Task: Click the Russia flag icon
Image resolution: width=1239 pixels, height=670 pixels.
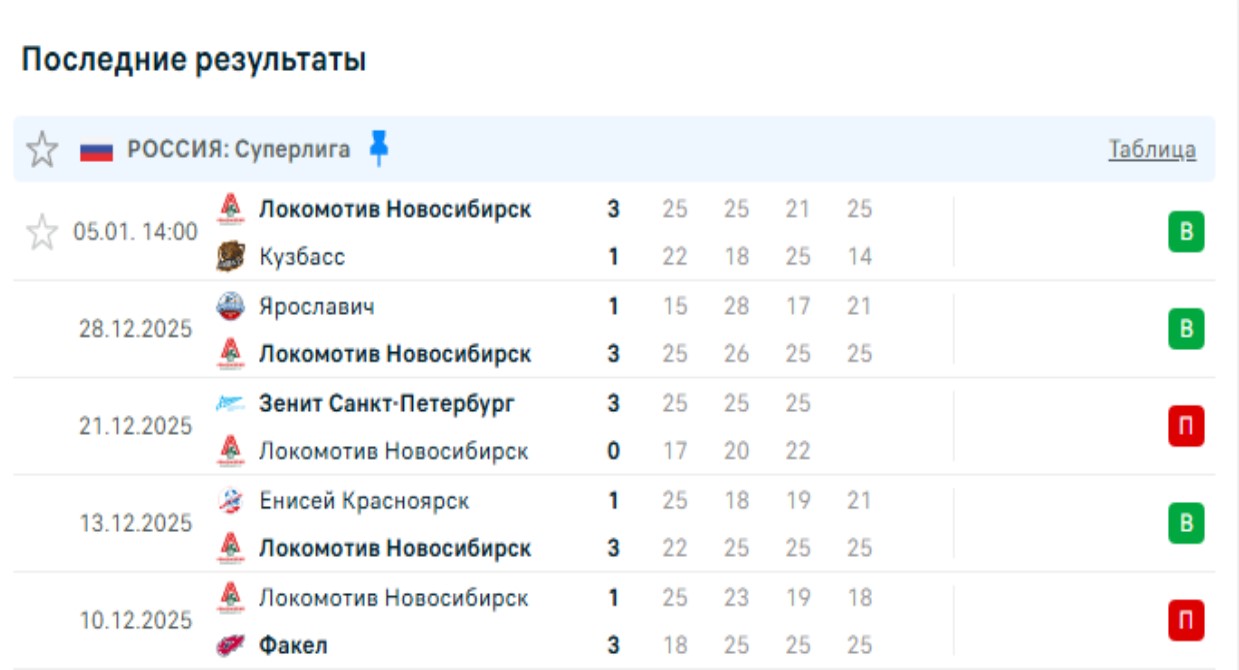Action: (97, 151)
